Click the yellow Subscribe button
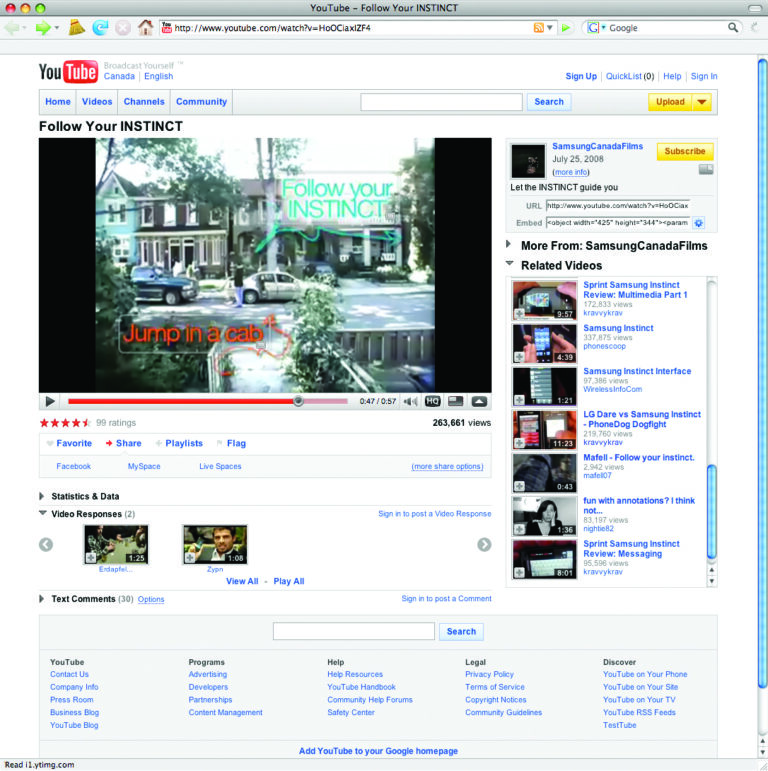The height and width of the screenshot is (771, 768). (x=684, y=151)
